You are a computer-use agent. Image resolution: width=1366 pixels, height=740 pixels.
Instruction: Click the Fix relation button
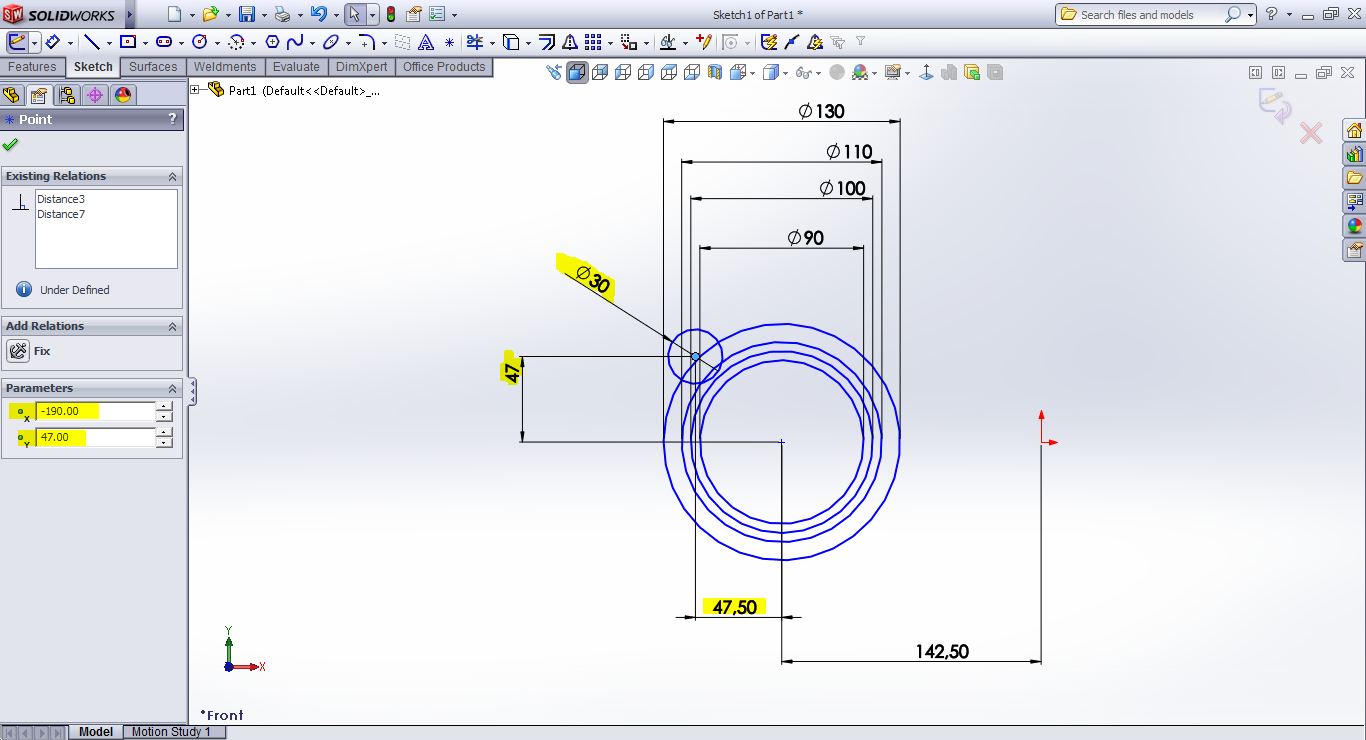coord(18,351)
